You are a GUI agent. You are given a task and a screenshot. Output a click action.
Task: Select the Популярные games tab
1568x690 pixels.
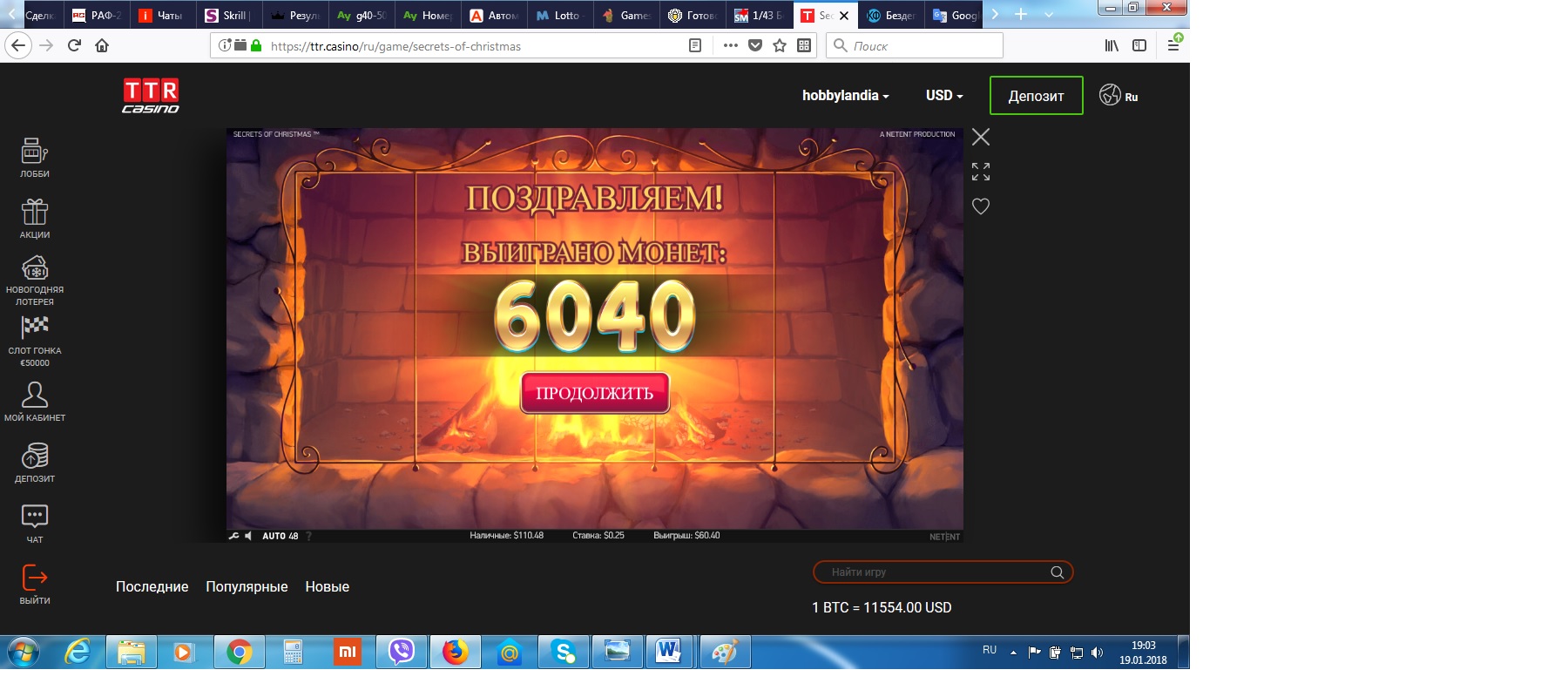point(247,587)
